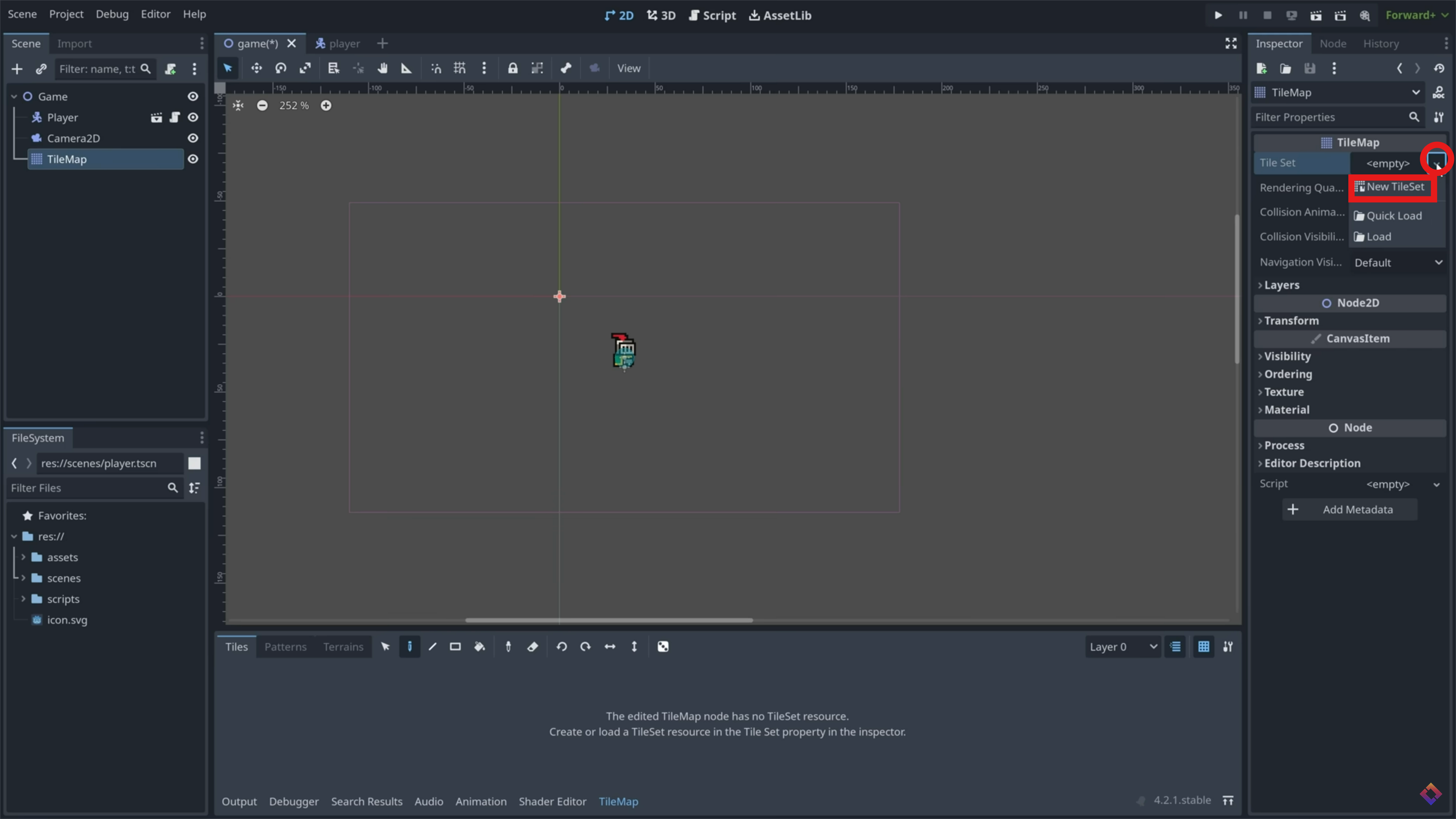Select the Eraser tool in TileMap toolbar
The height and width of the screenshot is (819, 1456).
point(532,646)
